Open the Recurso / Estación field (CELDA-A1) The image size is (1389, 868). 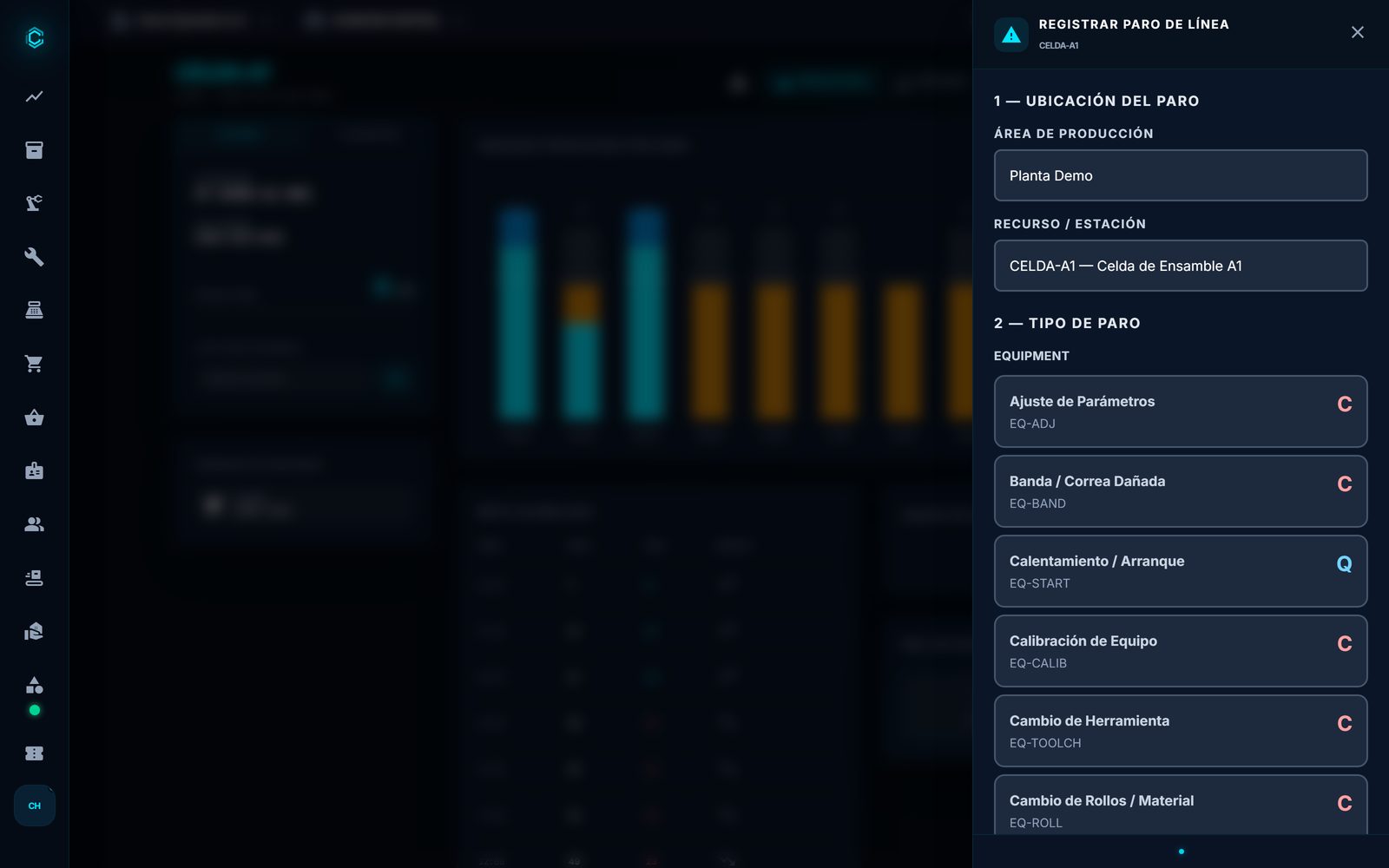tap(1181, 266)
